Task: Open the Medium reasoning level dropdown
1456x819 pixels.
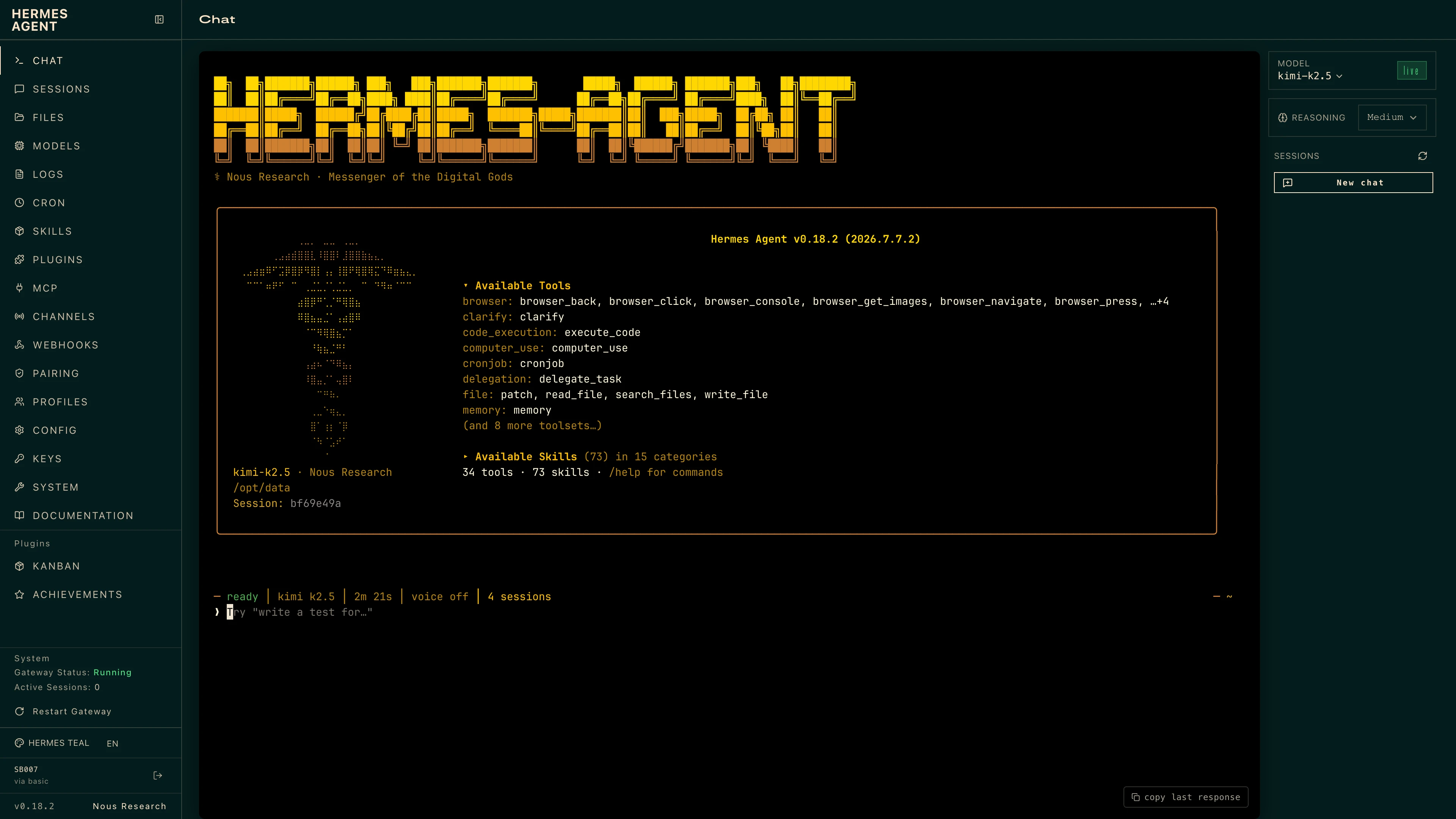Action: click(x=1392, y=118)
